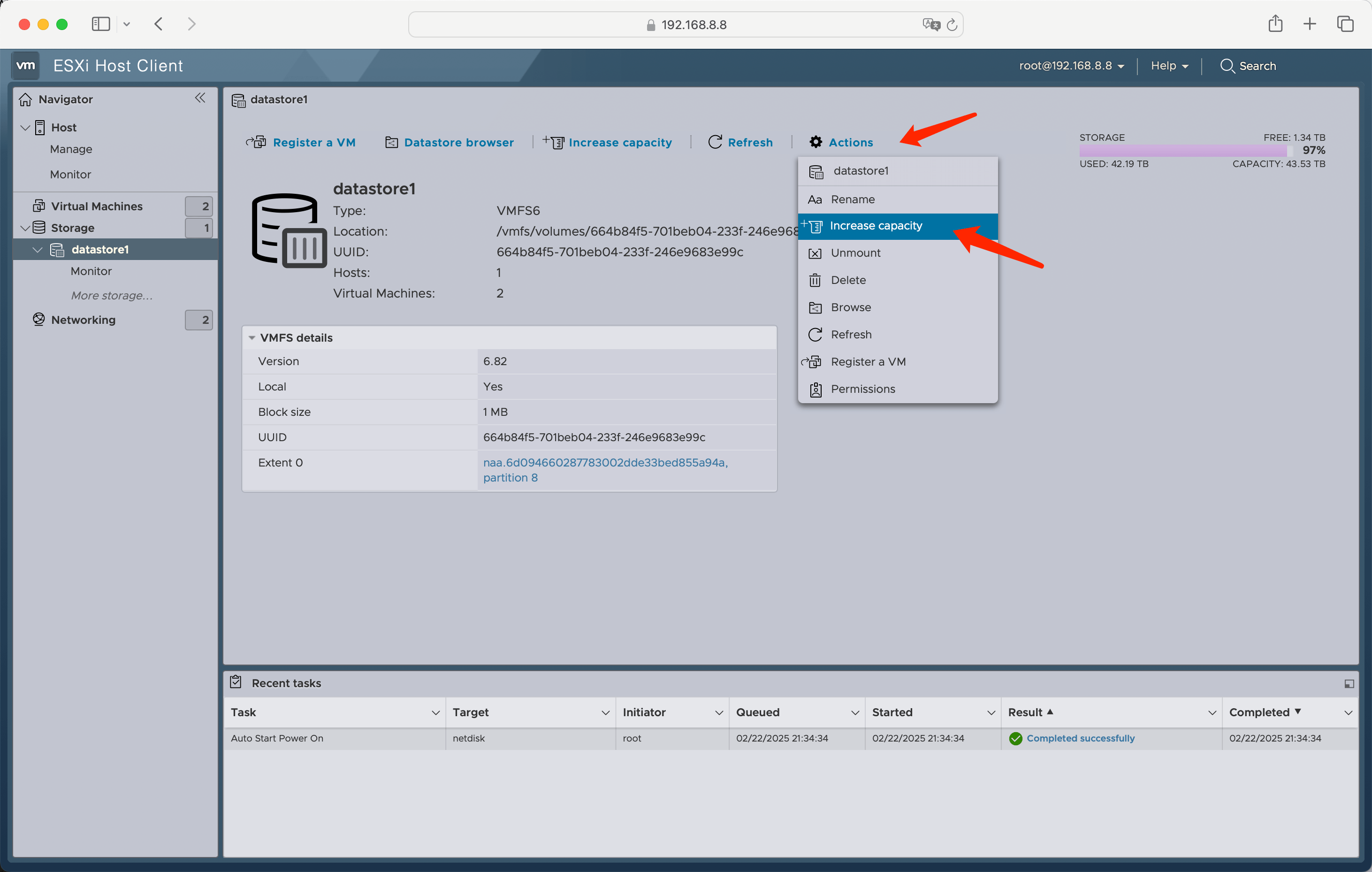
Task: Click the large datastore1 disk icon
Action: (289, 231)
